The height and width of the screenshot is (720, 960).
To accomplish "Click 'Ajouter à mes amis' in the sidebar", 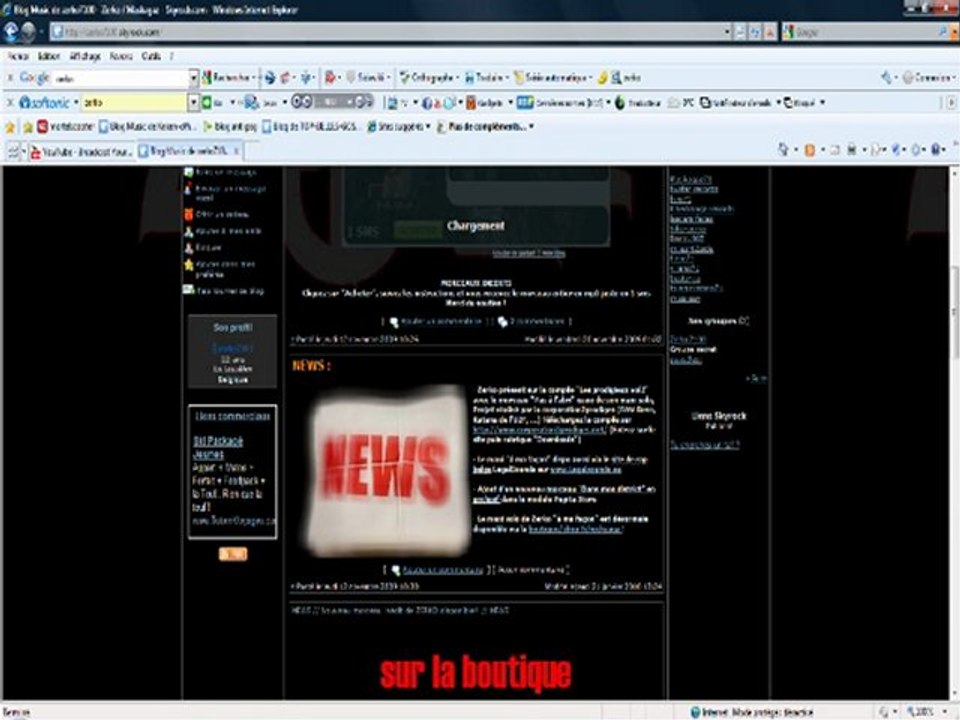I will pos(228,231).
